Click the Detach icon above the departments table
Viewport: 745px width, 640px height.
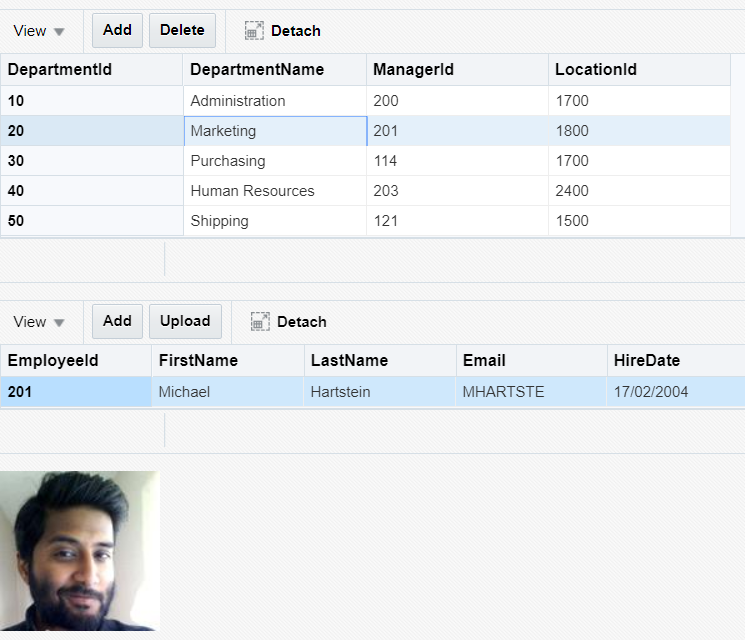(254, 31)
